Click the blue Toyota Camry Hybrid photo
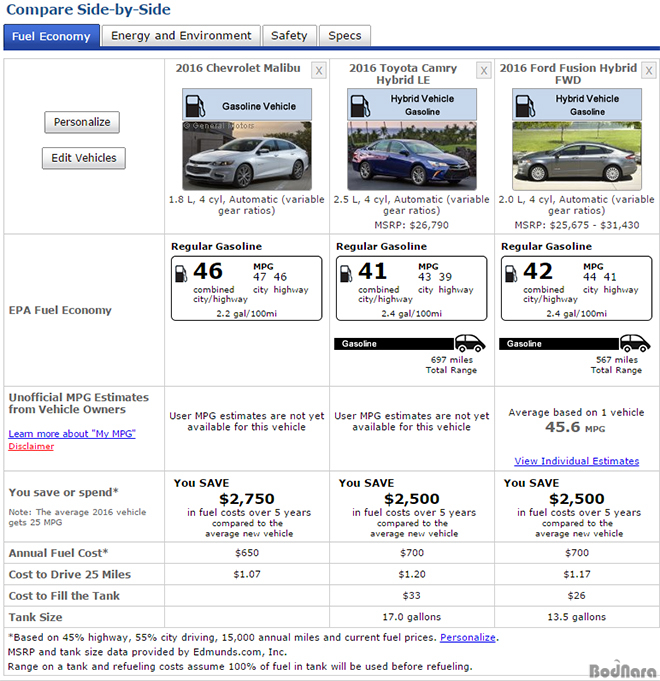Viewport: 660px width, 681px height. tap(412, 156)
